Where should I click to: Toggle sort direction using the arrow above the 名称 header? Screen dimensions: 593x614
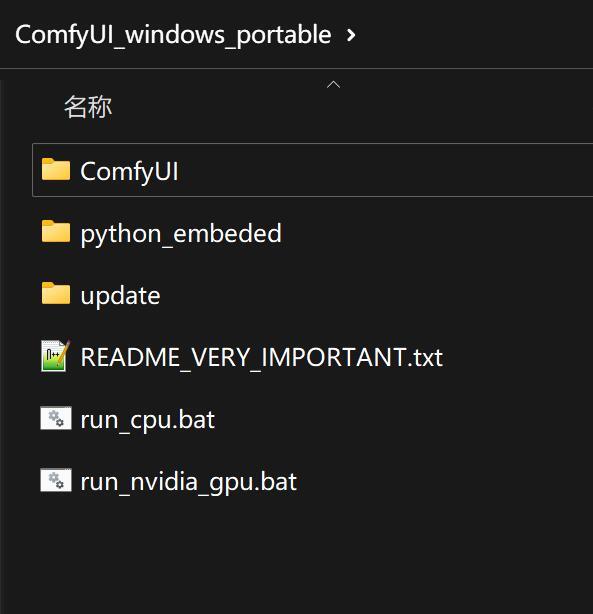(333, 84)
